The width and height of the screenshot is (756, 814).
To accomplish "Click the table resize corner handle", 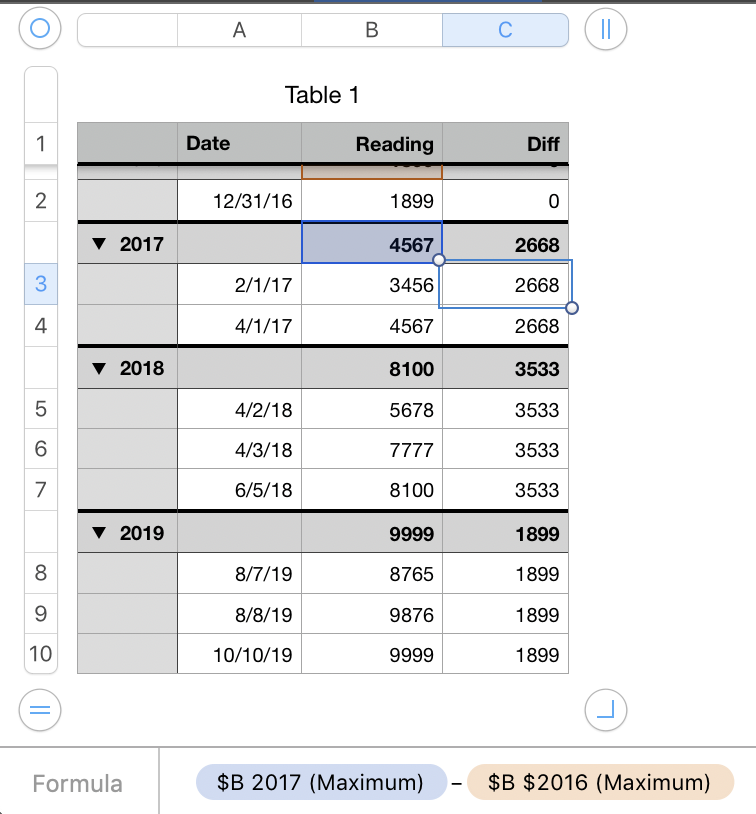I will click(605, 710).
